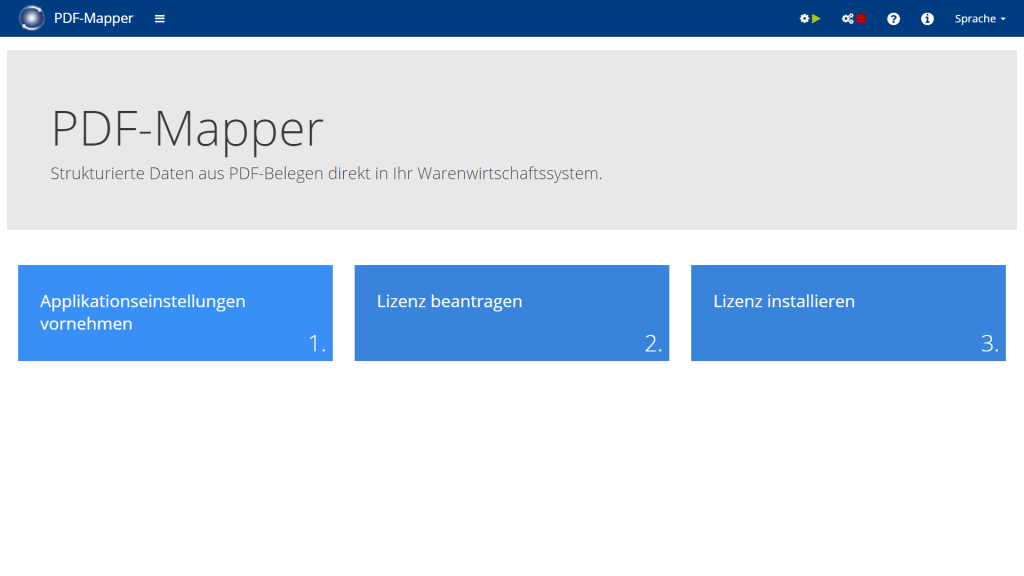Click the large PDF-Mapper heading
The width and height of the screenshot is (1024, 576).
pos(187,129)
